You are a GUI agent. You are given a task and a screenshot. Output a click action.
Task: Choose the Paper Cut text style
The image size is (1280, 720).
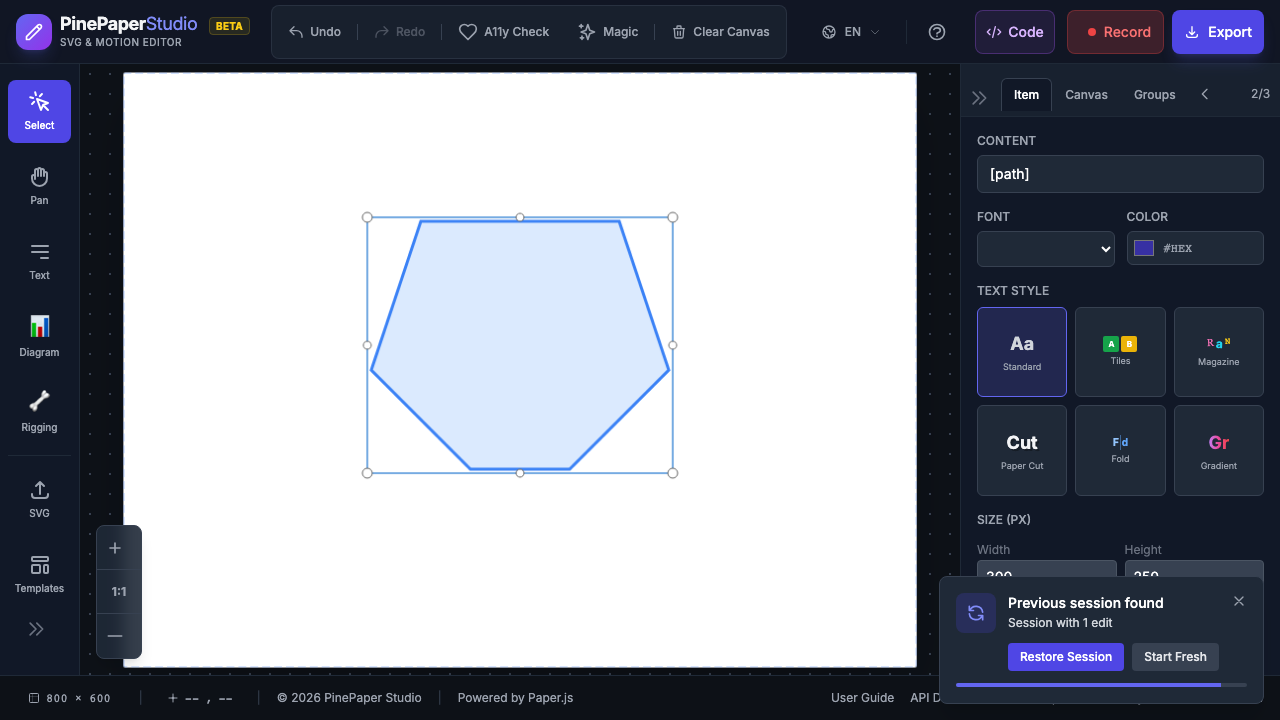click(x=1022, y=450)
